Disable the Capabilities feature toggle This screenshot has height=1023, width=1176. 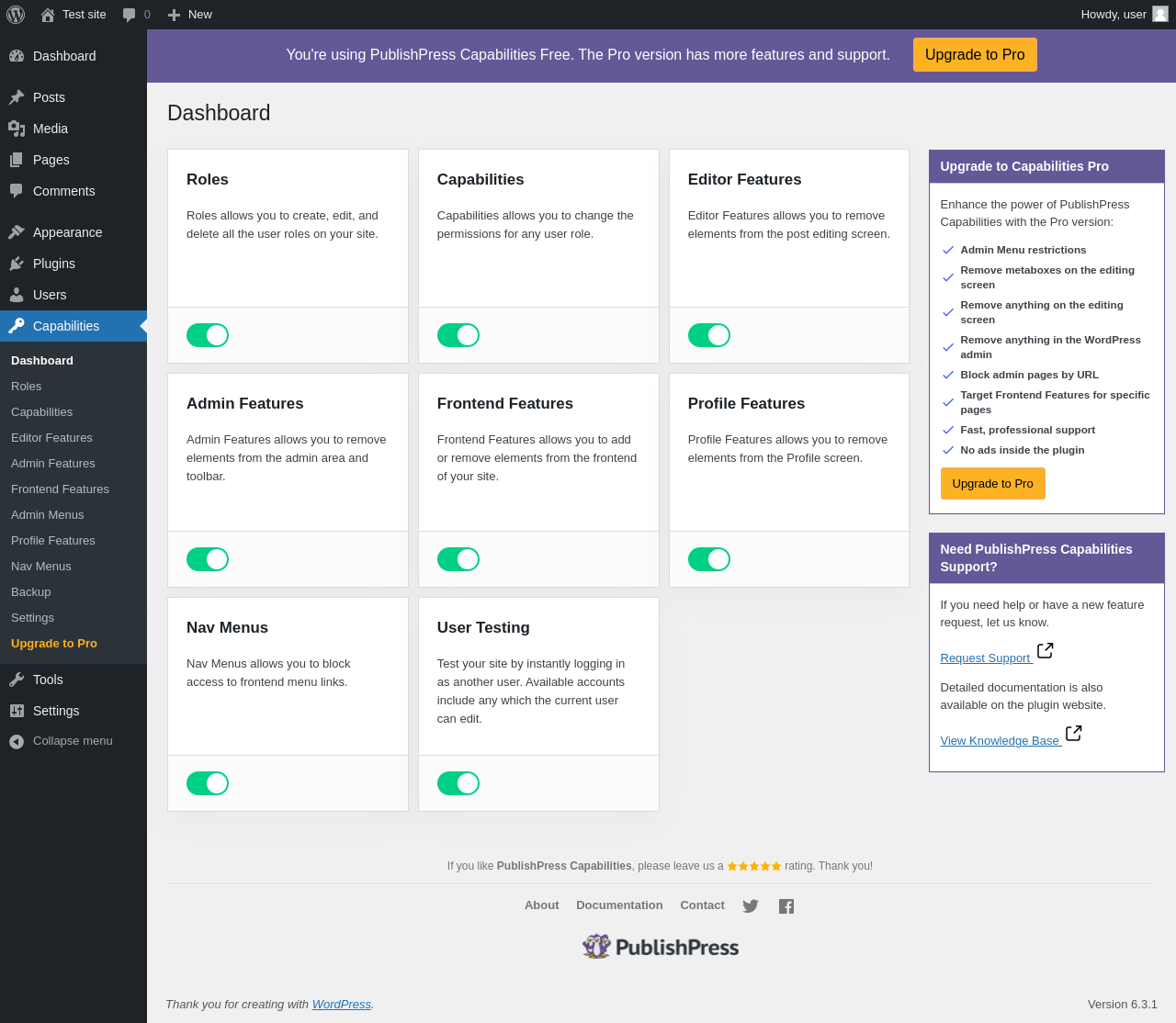point(458,335)
